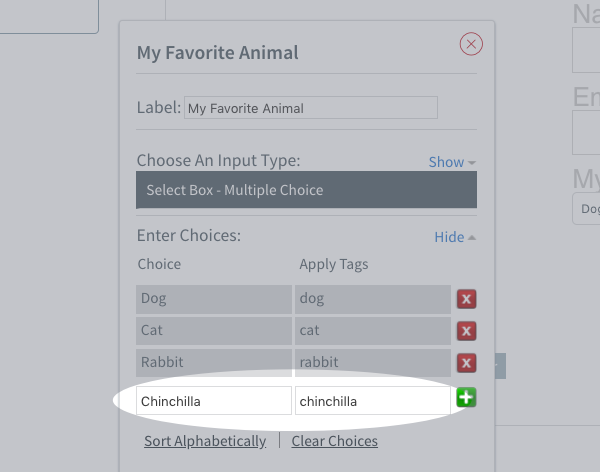Image resolution: width=600 pixels, height=472 pixels.
Task: Select the cat tag field
Action: 372,330
